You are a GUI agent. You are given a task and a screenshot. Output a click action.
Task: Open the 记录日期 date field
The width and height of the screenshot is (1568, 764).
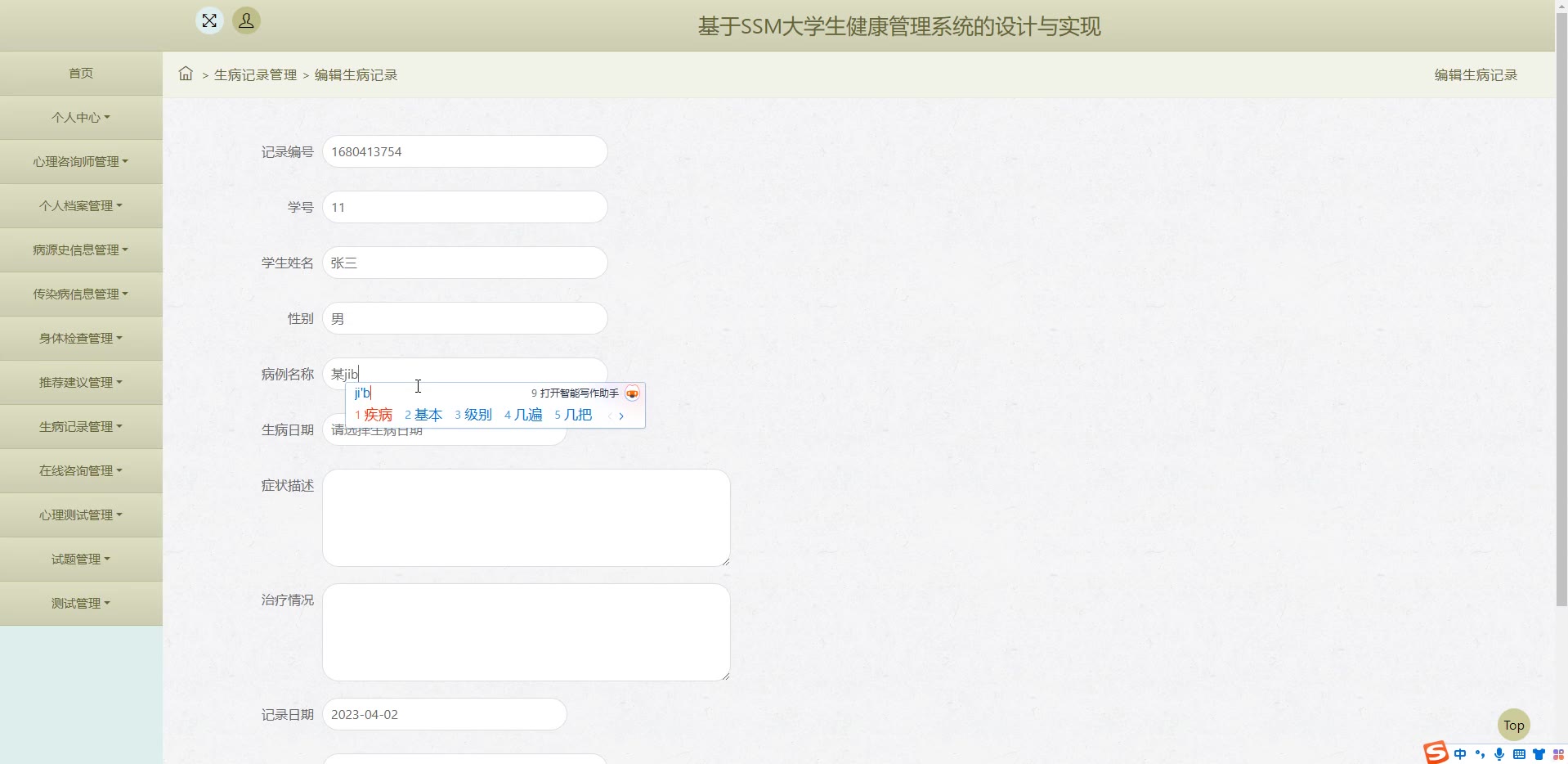pyautogui.click(x=445, y=714)
